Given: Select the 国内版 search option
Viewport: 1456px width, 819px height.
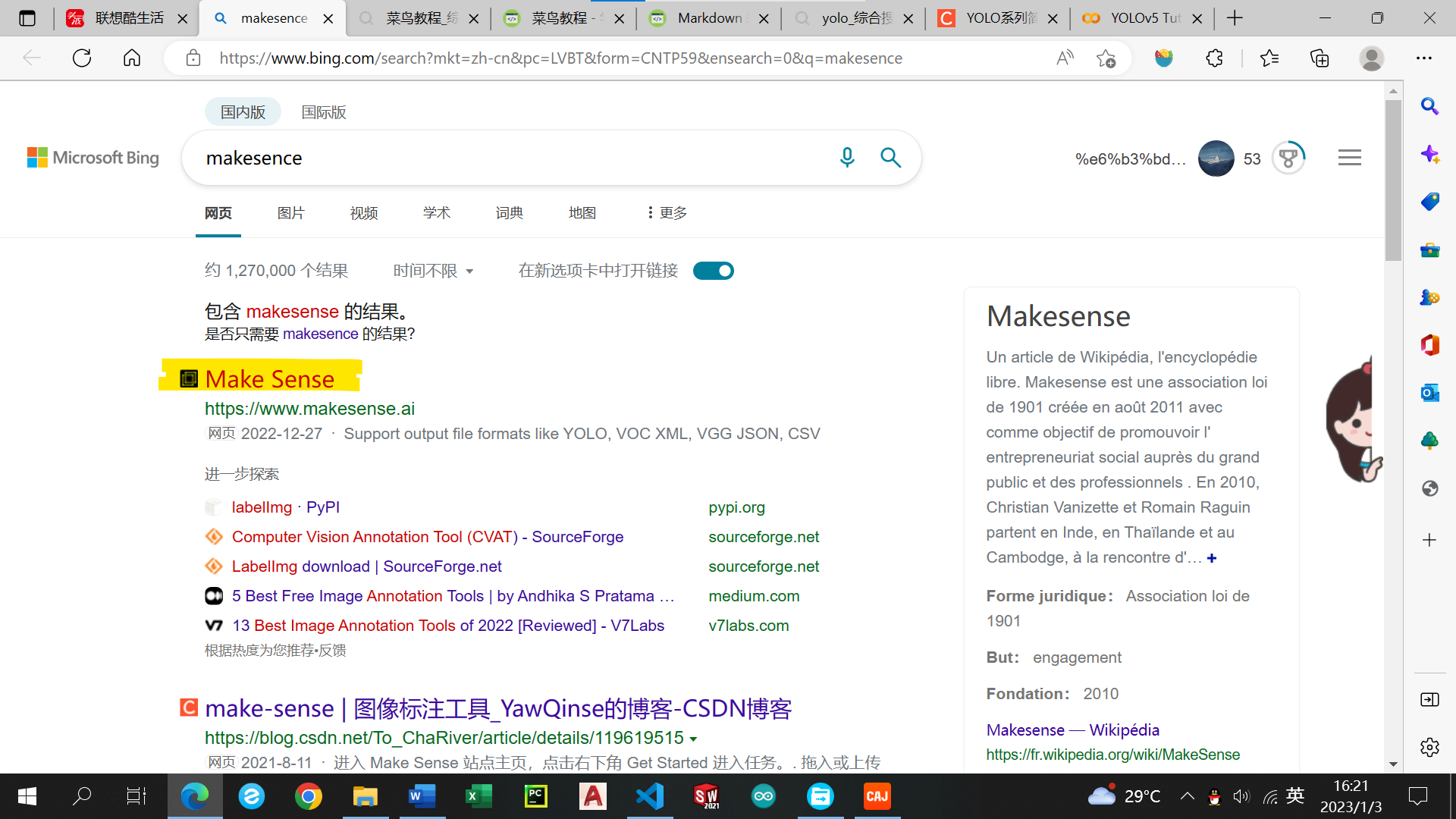Looking at the screenshot, I should click(243, 112).
